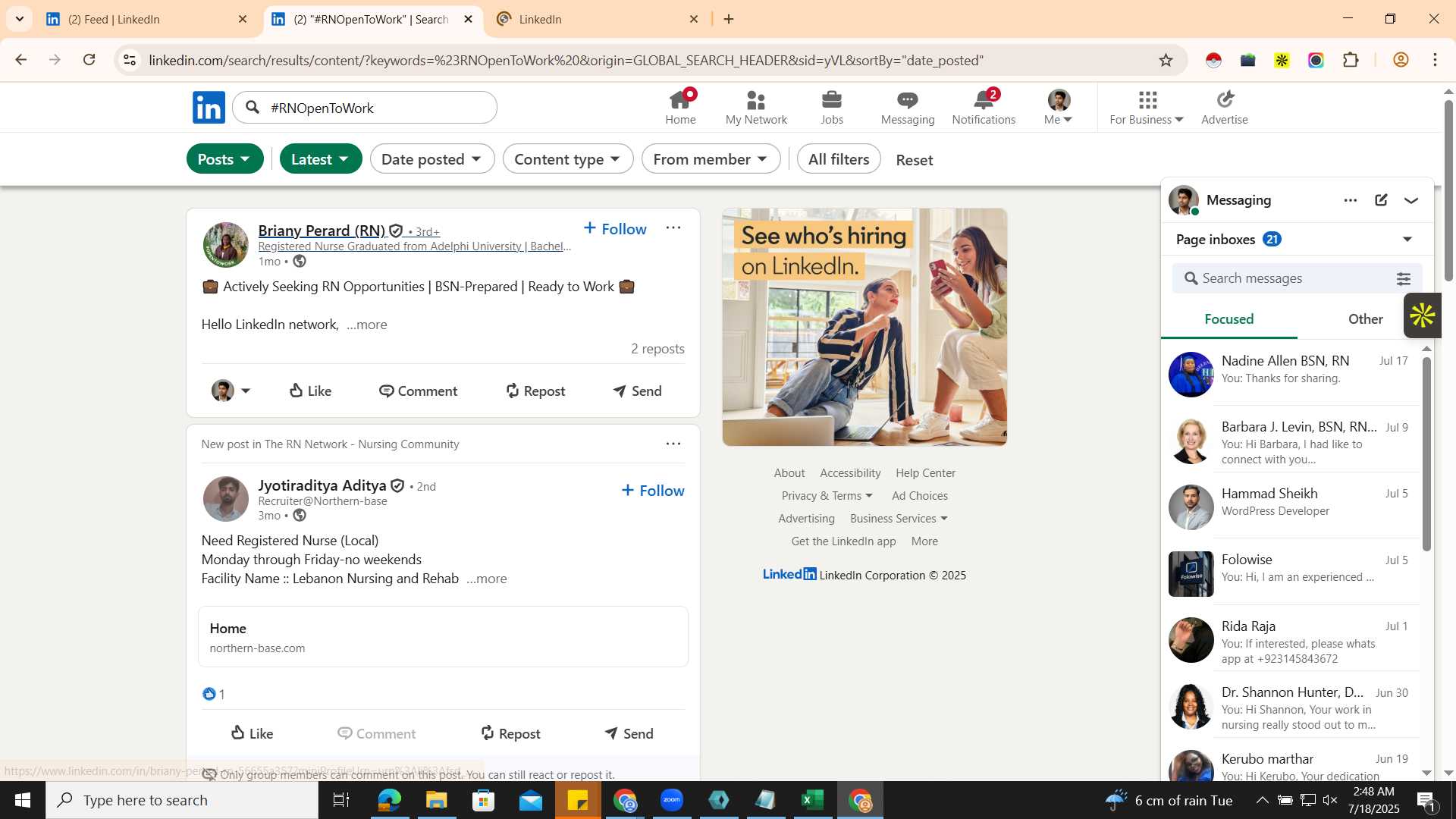
Task: Click the browser address bar URL
Action: (x=566, y=60)
